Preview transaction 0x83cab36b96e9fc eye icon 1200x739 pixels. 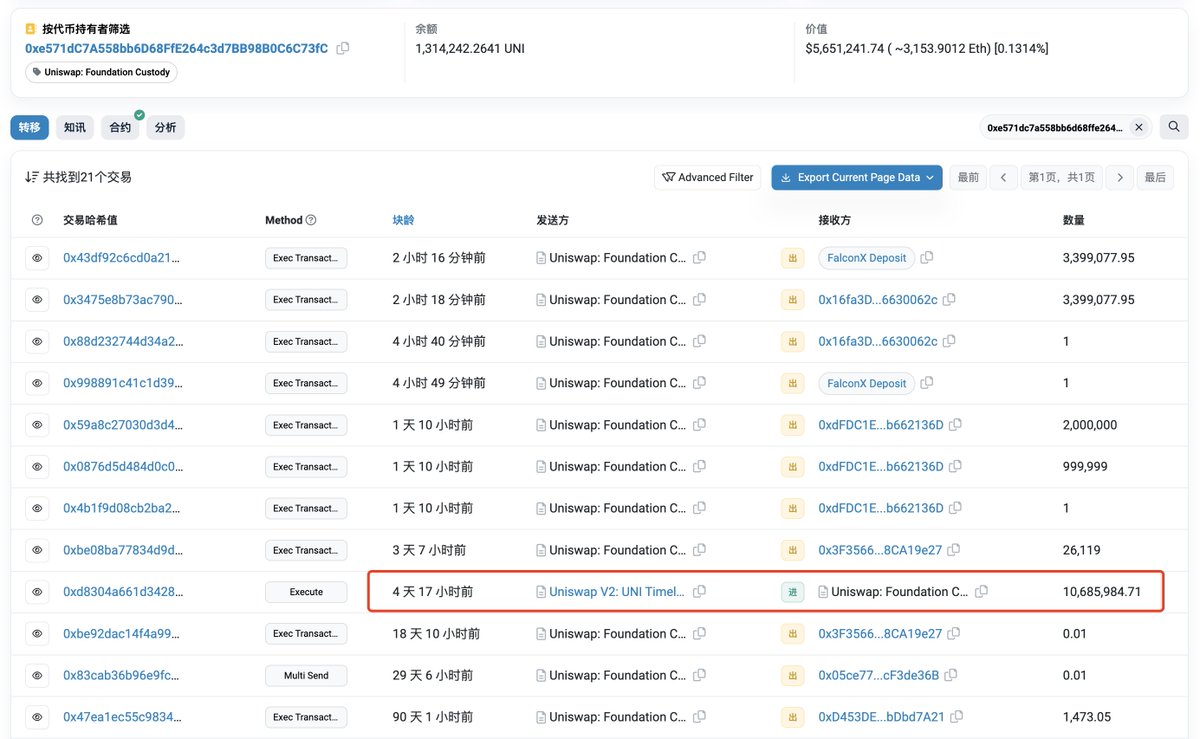coord(37,675)
